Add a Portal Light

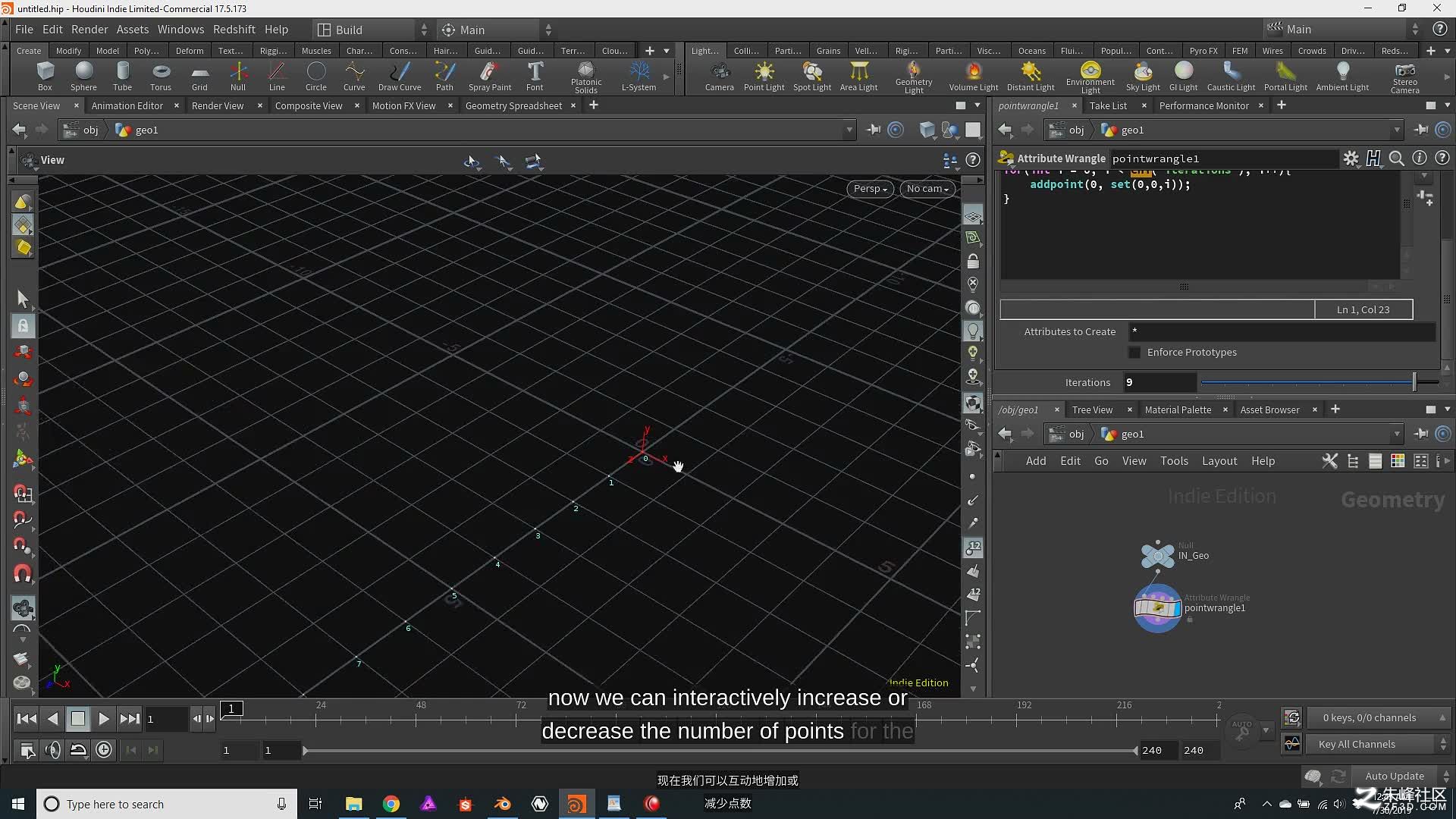pyautogui.click(x=1285, y=76)
